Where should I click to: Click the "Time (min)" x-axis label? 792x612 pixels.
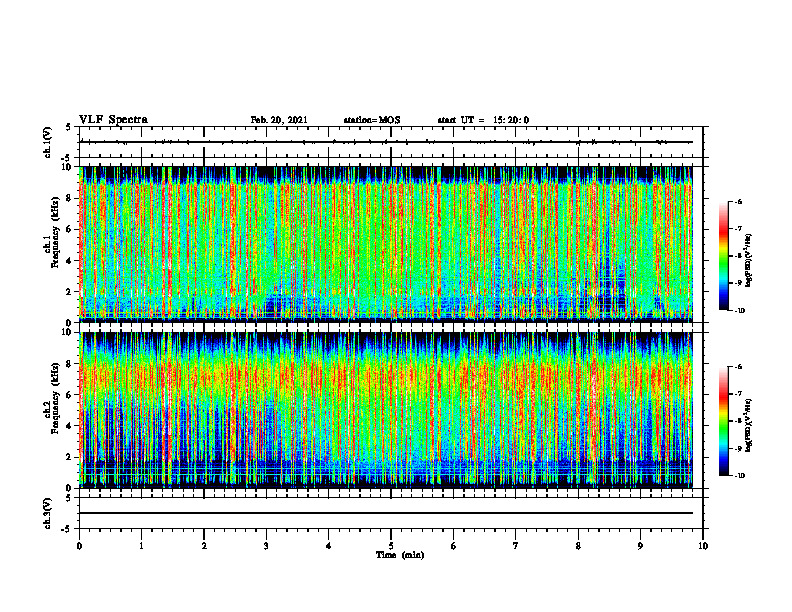[x=400, y=555]
